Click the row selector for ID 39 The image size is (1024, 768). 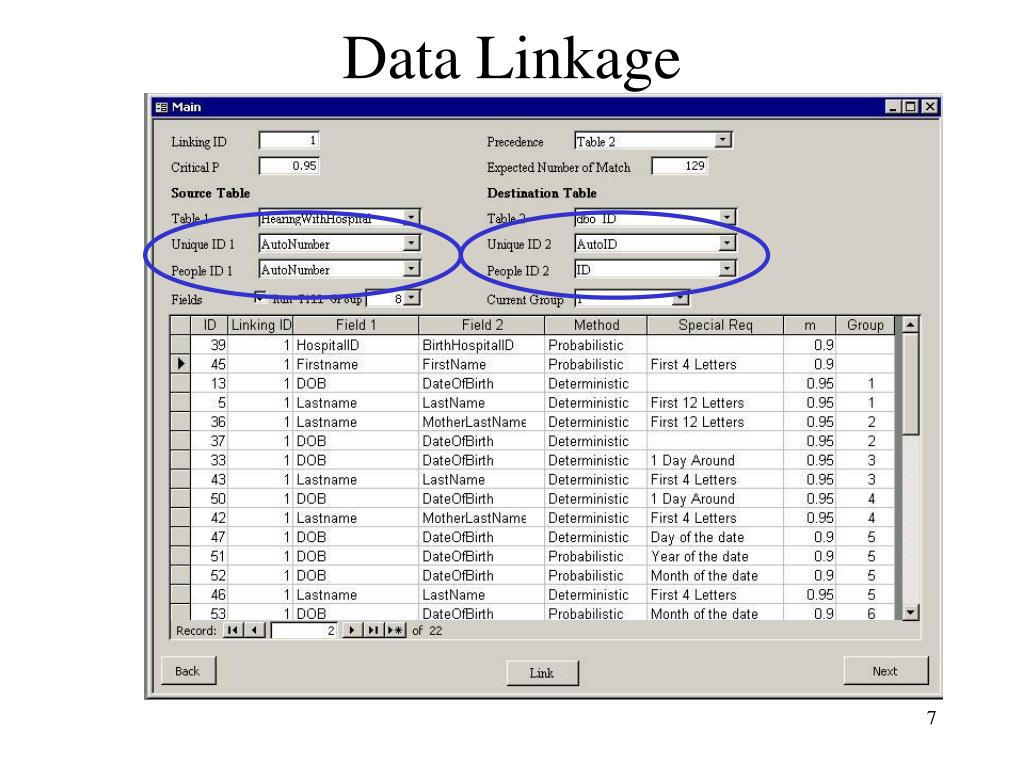(180, 345)
